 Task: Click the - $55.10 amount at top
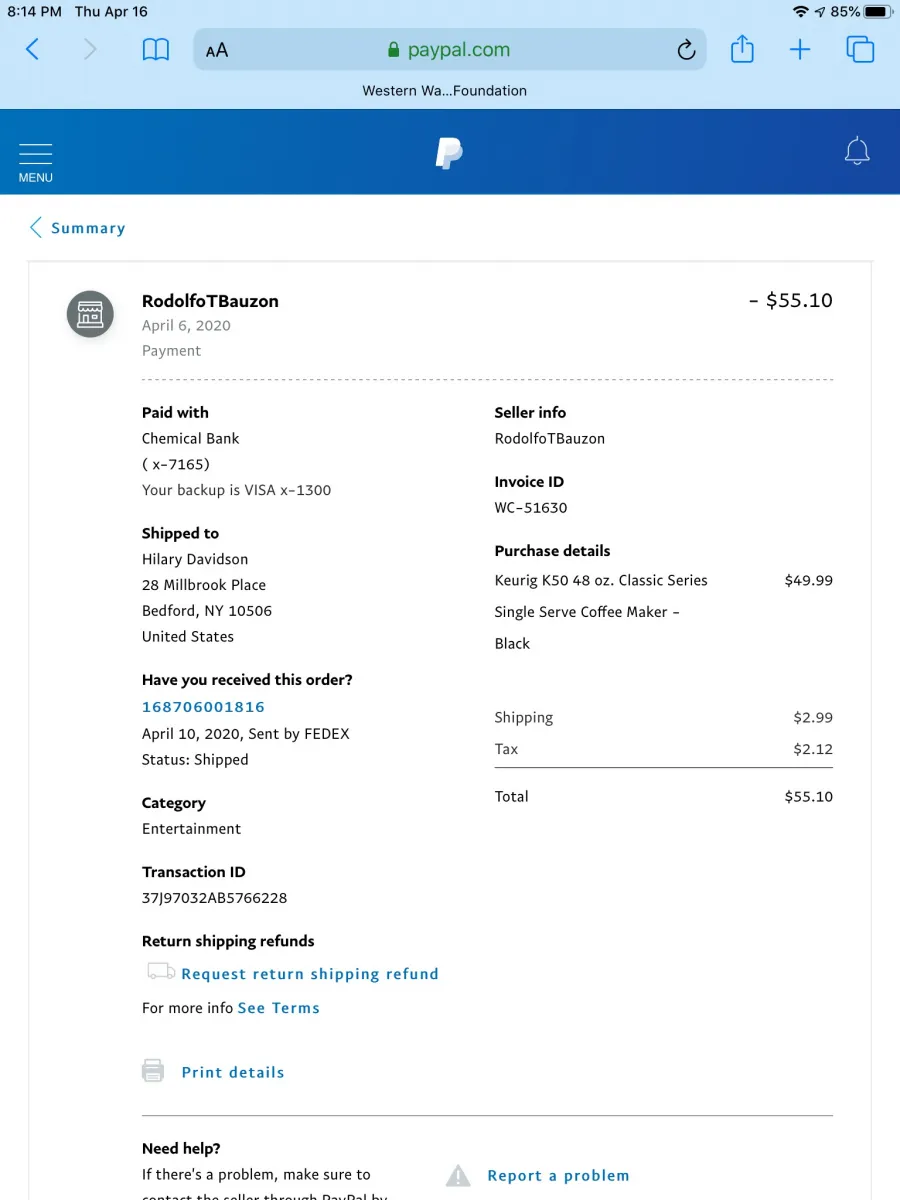(x=790, y=300)
